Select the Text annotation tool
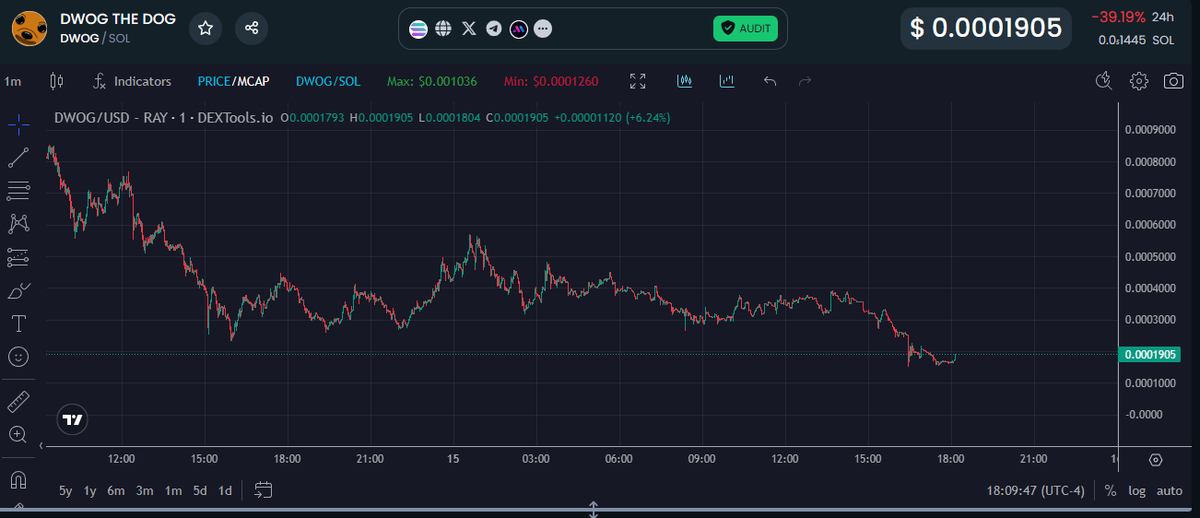Screen dimensions: 1200x518 click(x=18, y=323)
